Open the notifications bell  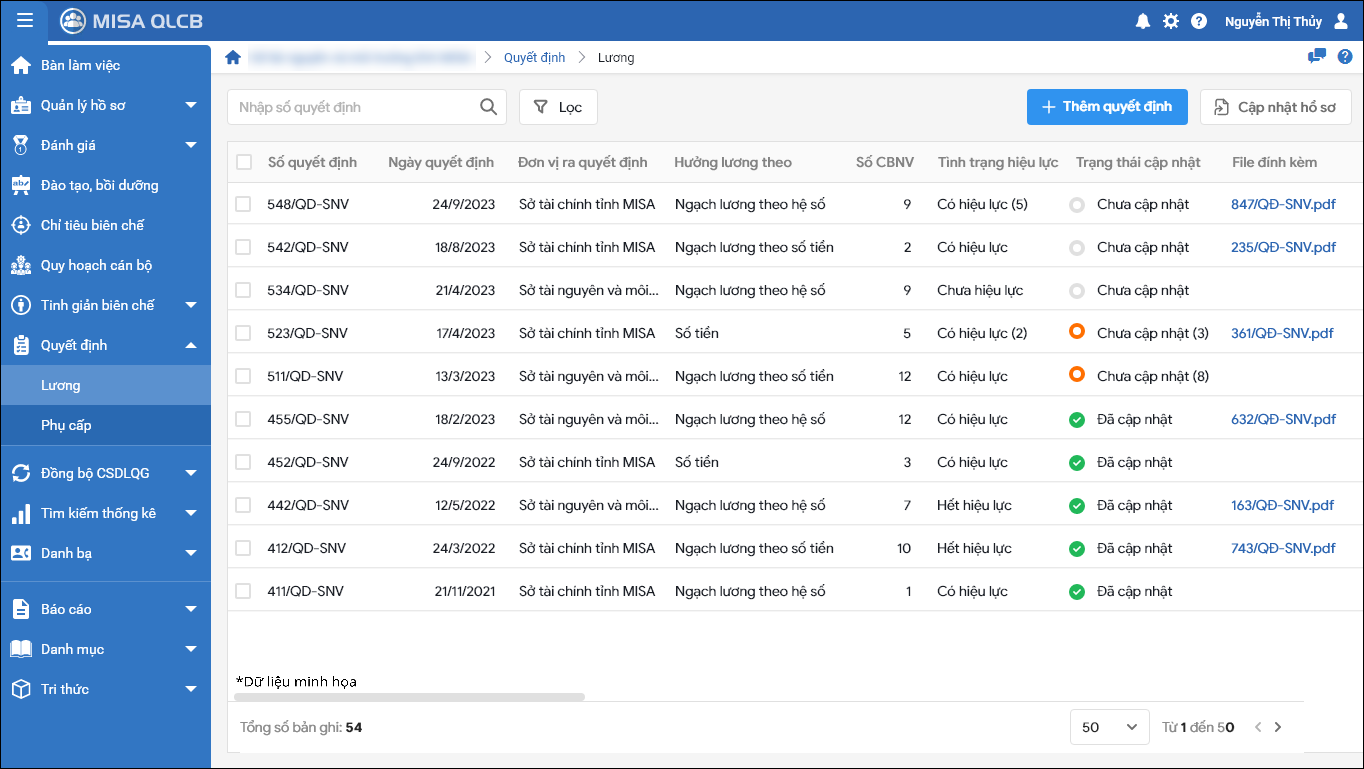pyautogui.click(x=1142, y=21)
